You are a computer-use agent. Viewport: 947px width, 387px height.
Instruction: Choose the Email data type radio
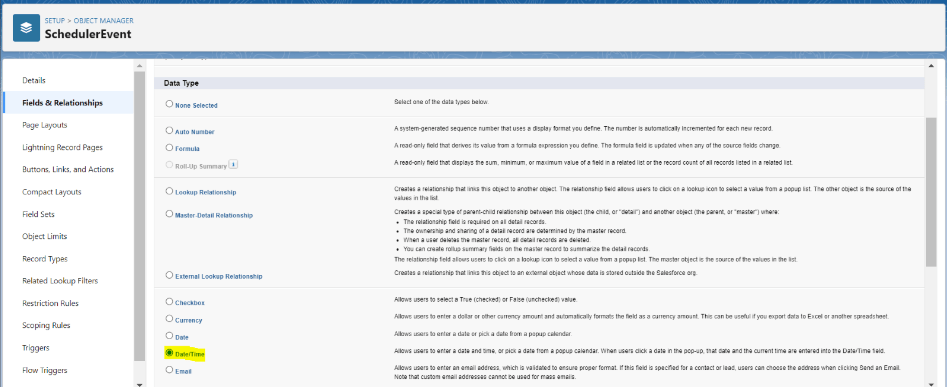tap(169, 370)
